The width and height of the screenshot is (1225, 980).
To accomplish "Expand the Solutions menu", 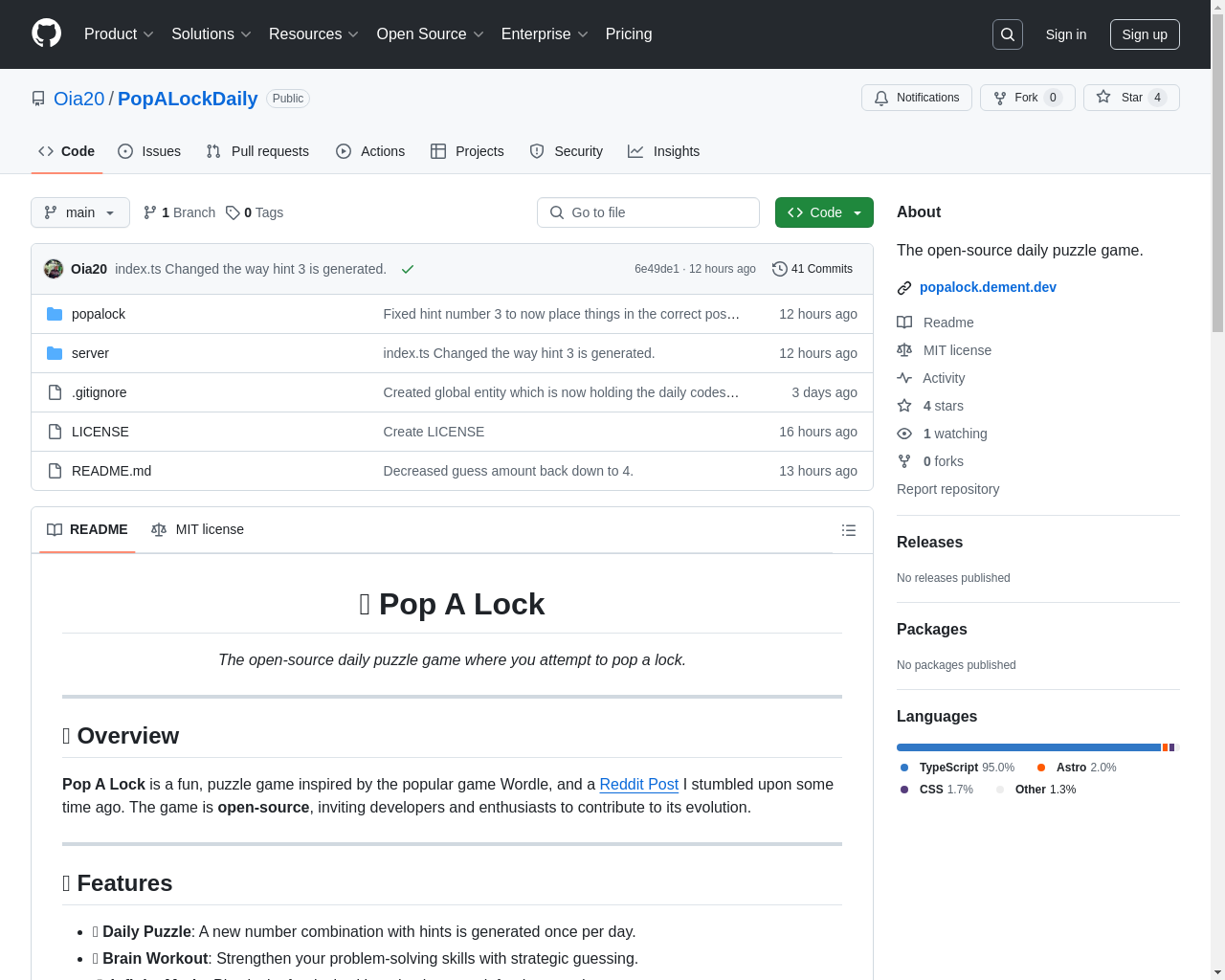I will tap(212, 34).
